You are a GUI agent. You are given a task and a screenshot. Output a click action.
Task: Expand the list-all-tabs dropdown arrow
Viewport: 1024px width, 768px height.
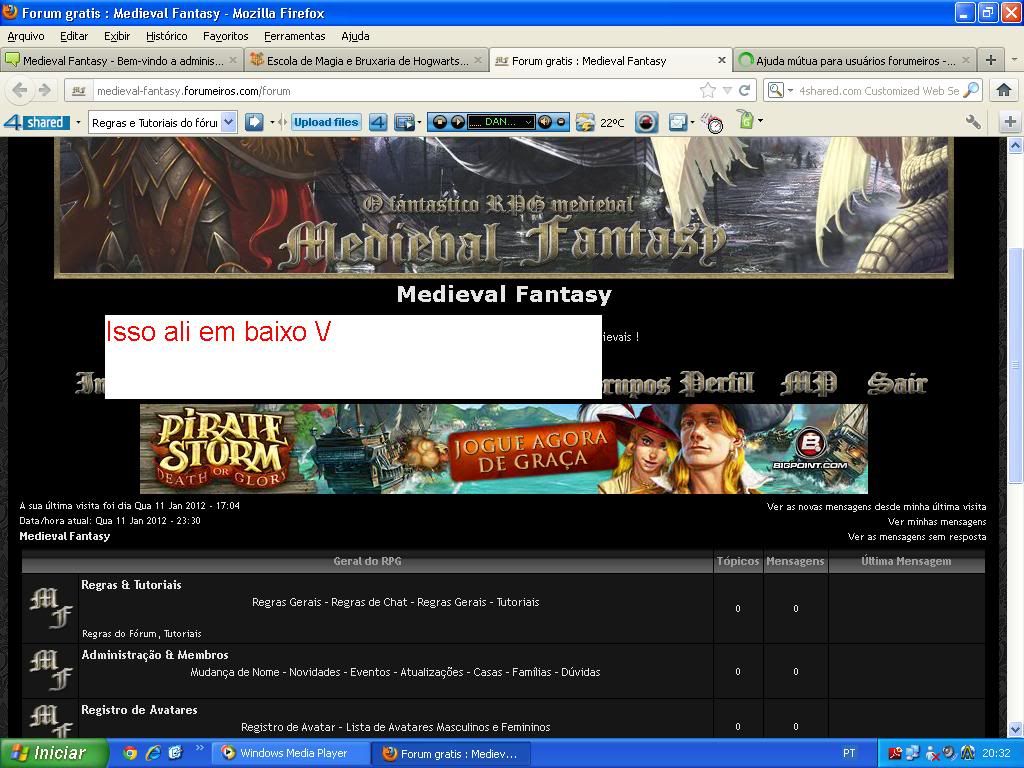1014,60
